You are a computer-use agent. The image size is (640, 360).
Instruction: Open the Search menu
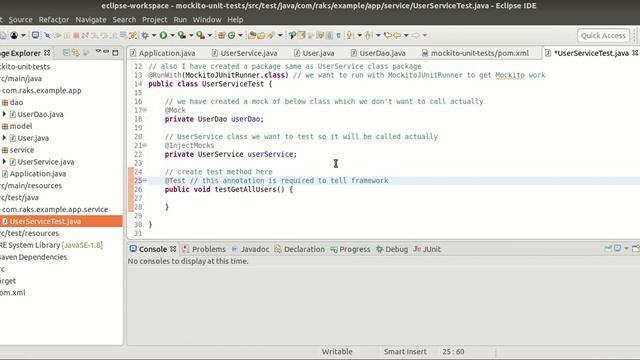124,20
